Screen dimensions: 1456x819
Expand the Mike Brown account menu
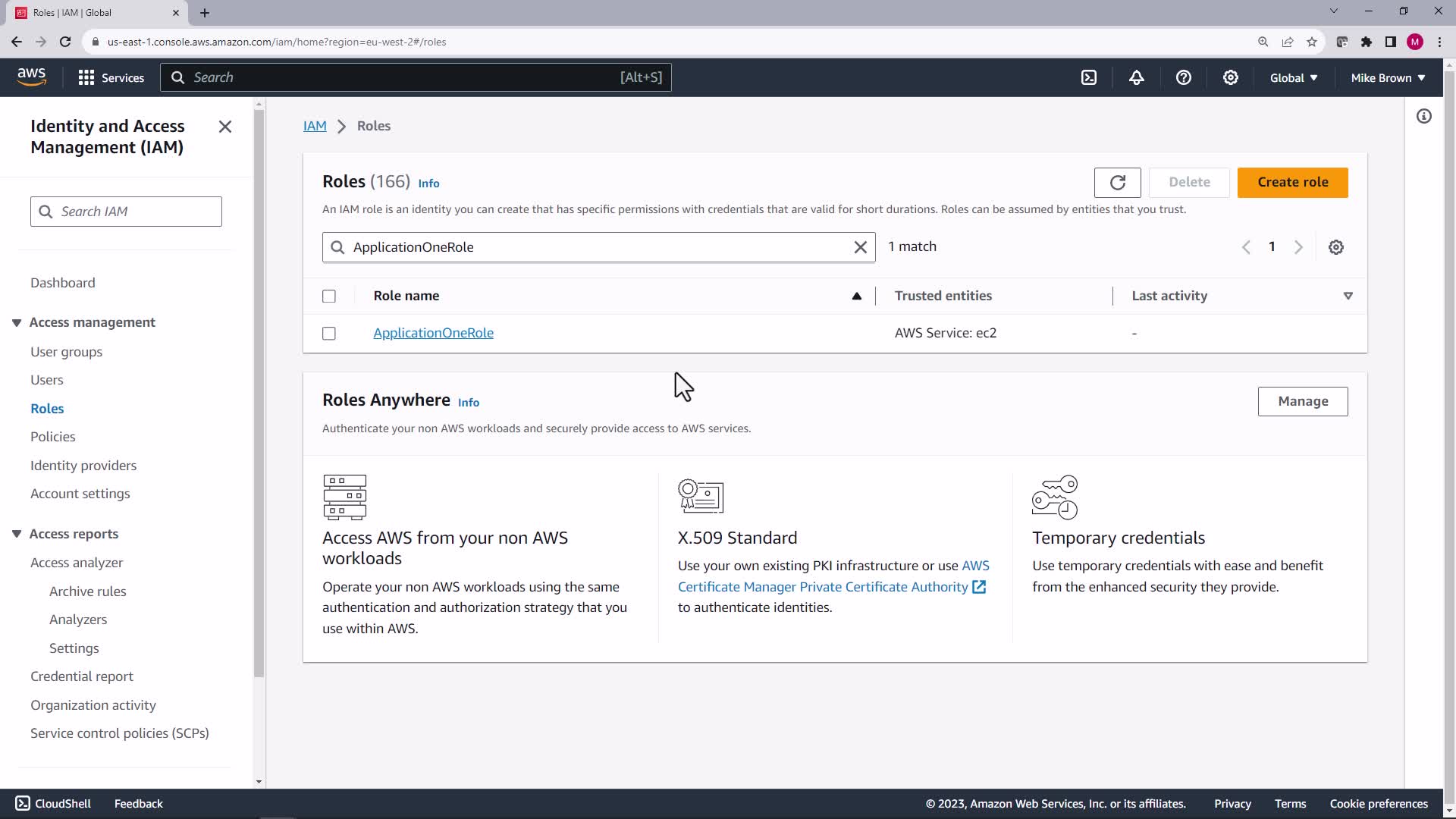pyautogui.click(x=1387, y=77)
